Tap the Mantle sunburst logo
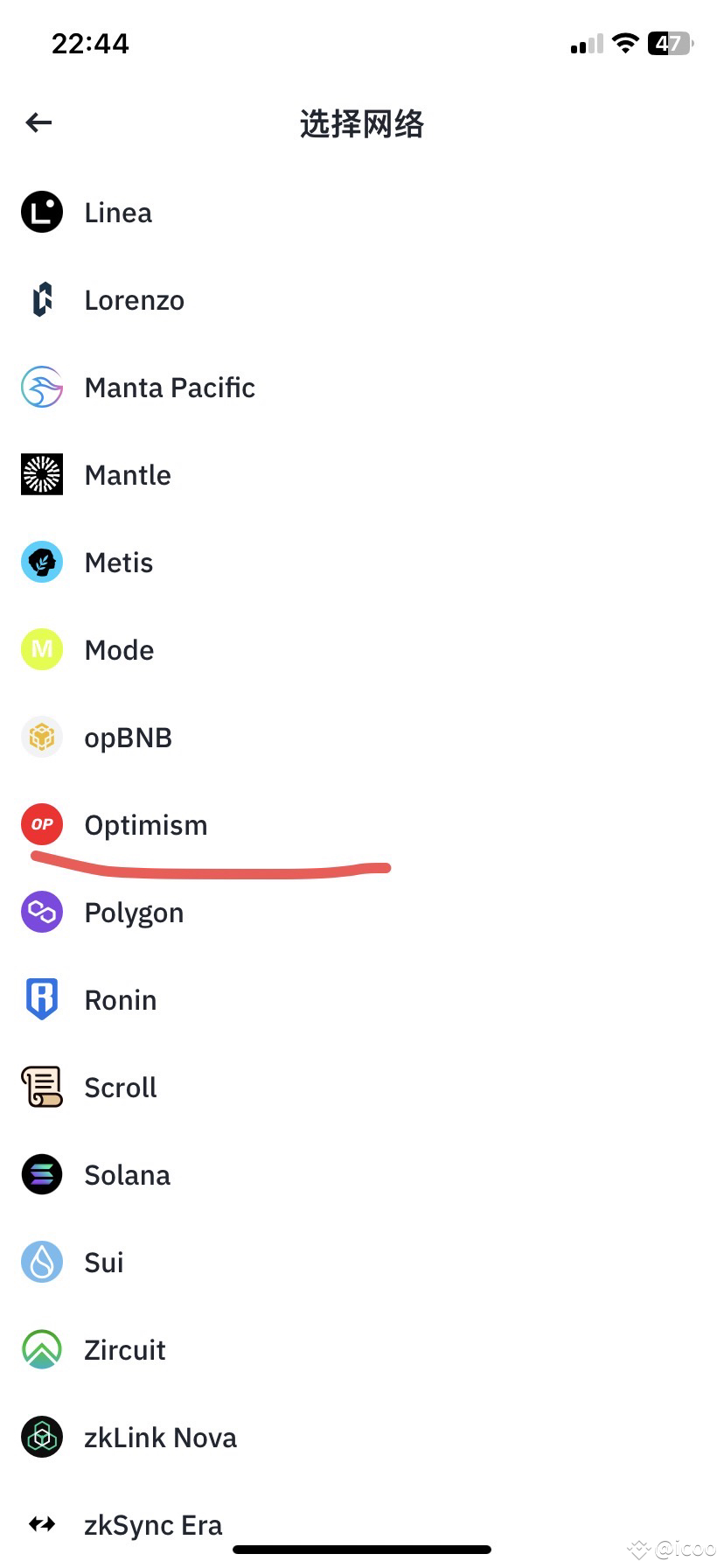Viewport: 724px width, 1568px height. tap(42, 475)
